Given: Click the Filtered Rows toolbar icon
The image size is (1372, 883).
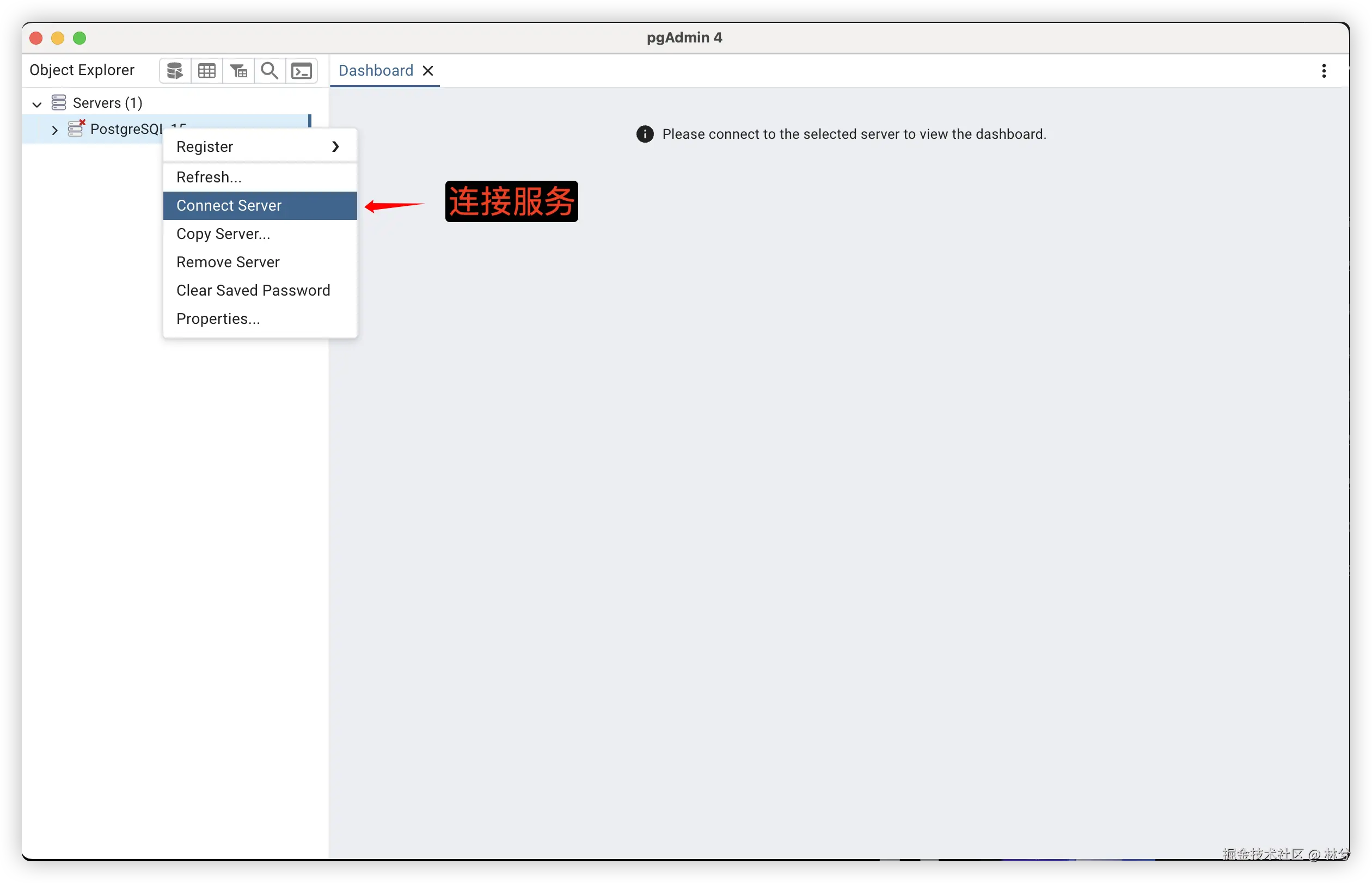Looking at the screenshot, I should 238,71.
